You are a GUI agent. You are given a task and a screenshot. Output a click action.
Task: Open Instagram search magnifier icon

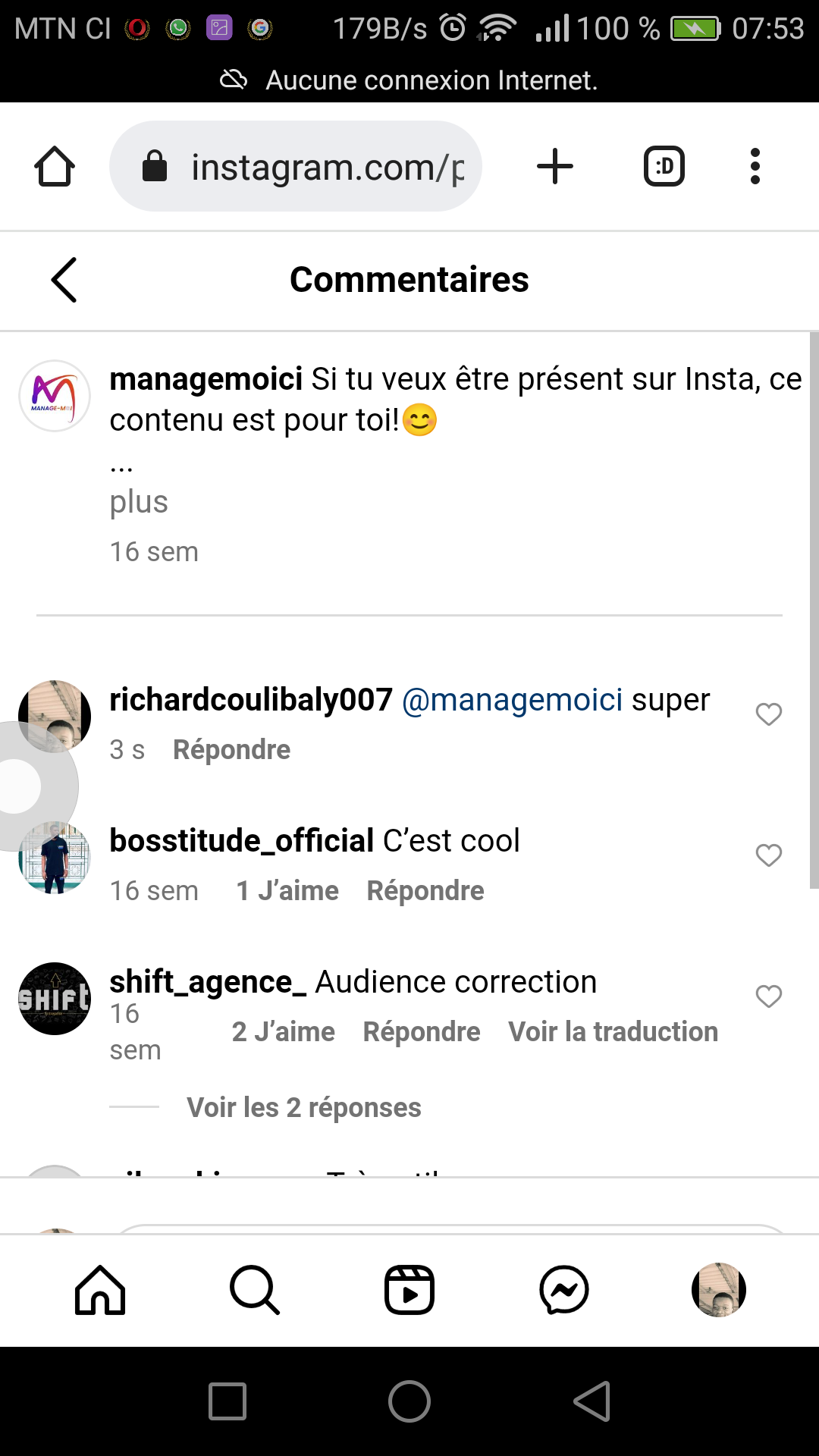(x=255, y=1290)
